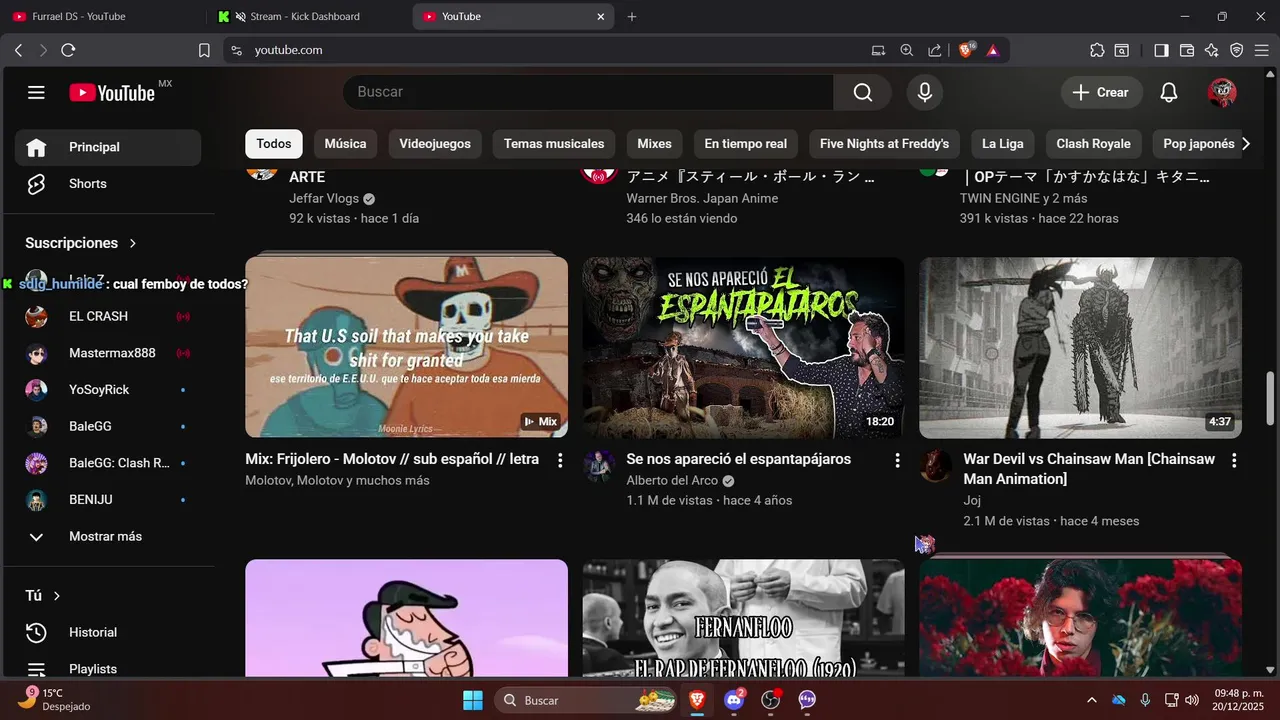Open the EL CRASH channel subscription
Viewport: 1280px width, 720px height.
108,316
